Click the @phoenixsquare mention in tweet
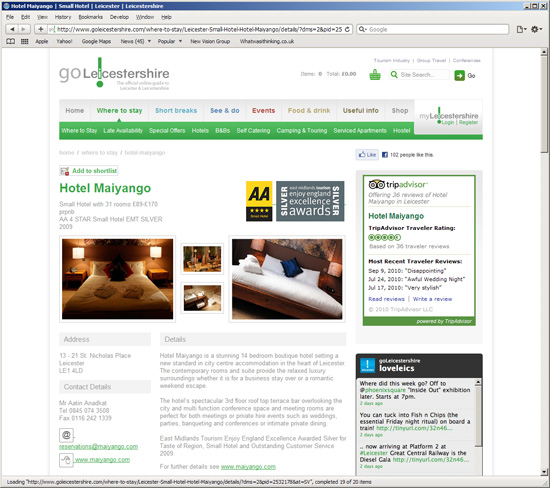Image resolution: width=550 pixels, height=488 pixels. click(383, 390)
